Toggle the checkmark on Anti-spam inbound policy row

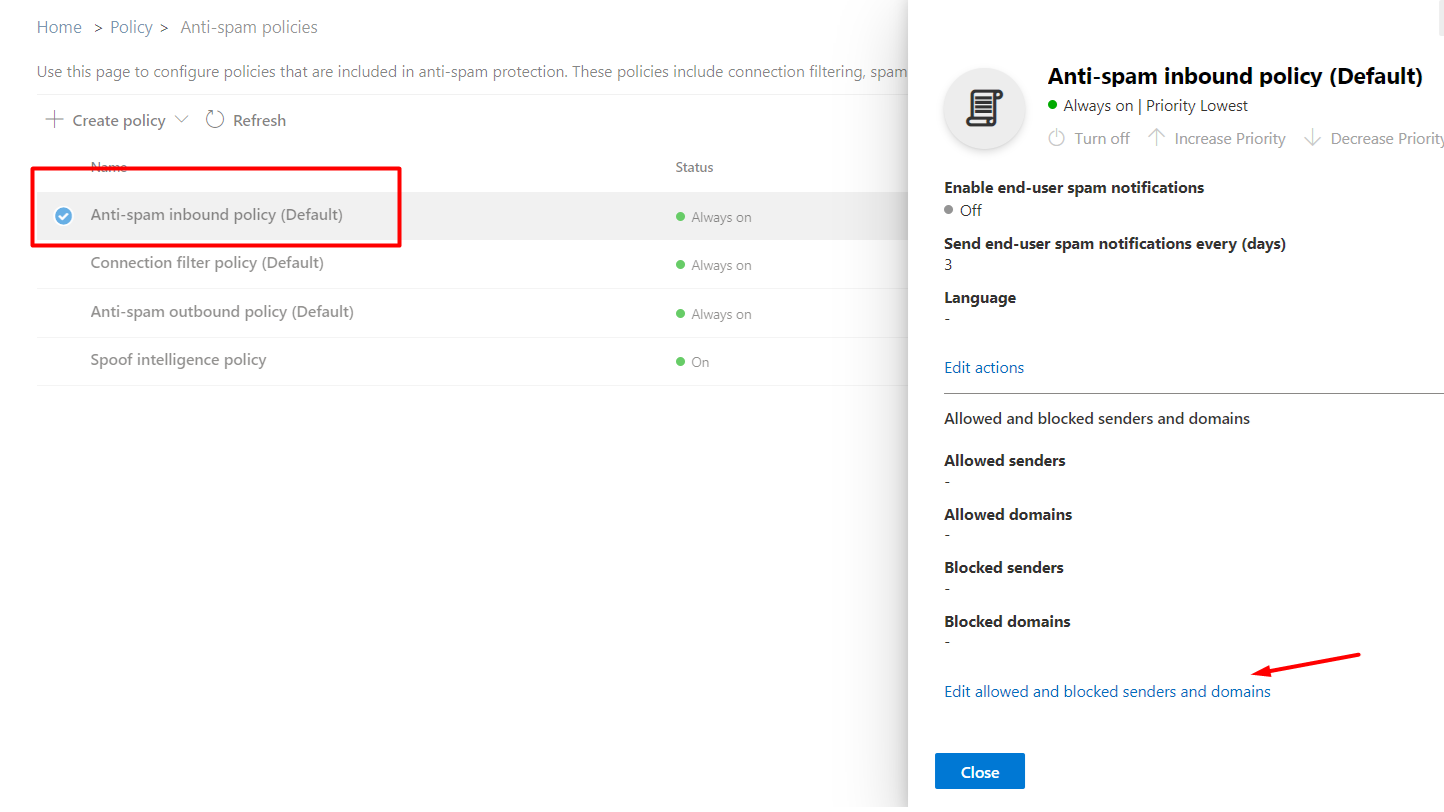click(63, 215)
